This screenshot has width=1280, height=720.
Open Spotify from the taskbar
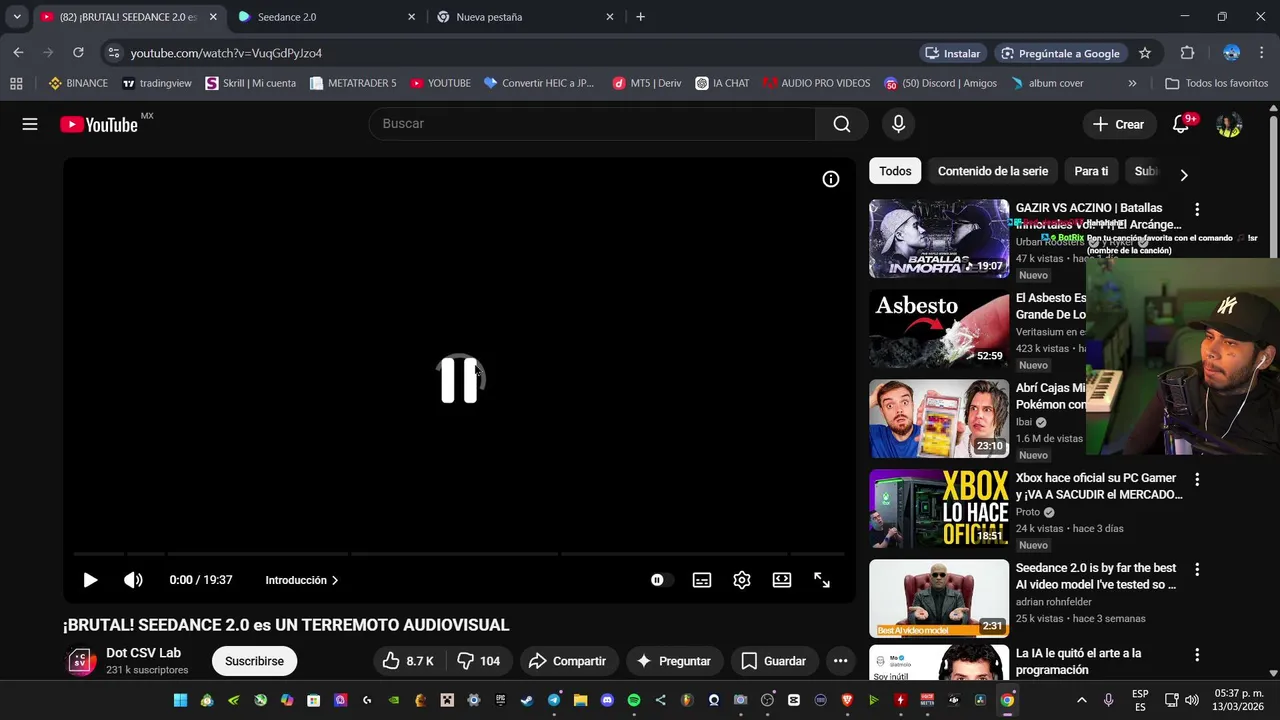point(633,700)
